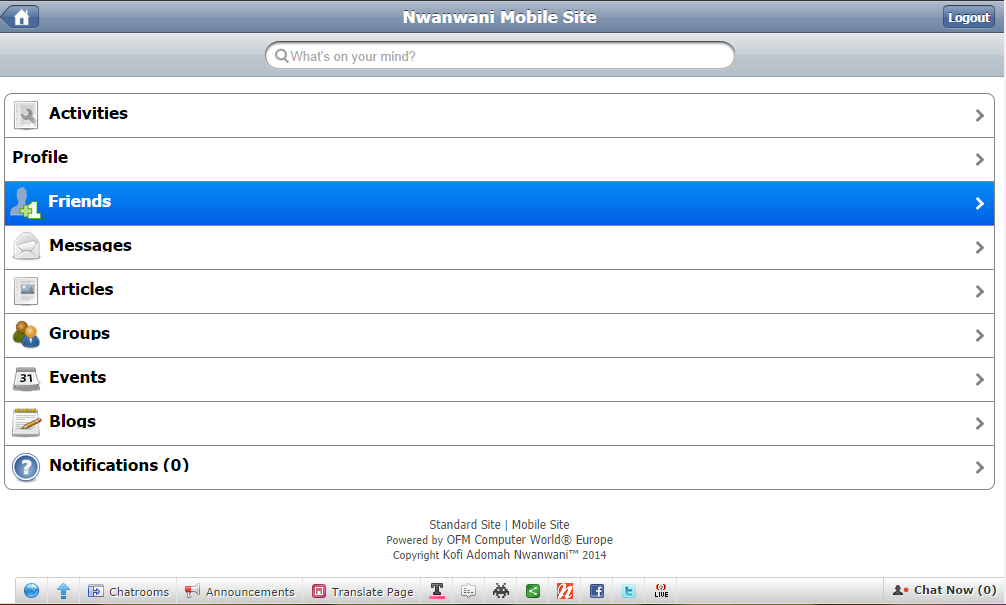Viewport: 1006px width, 605px height.
Task: Expand the Groups row chevron
Action: 980,336
